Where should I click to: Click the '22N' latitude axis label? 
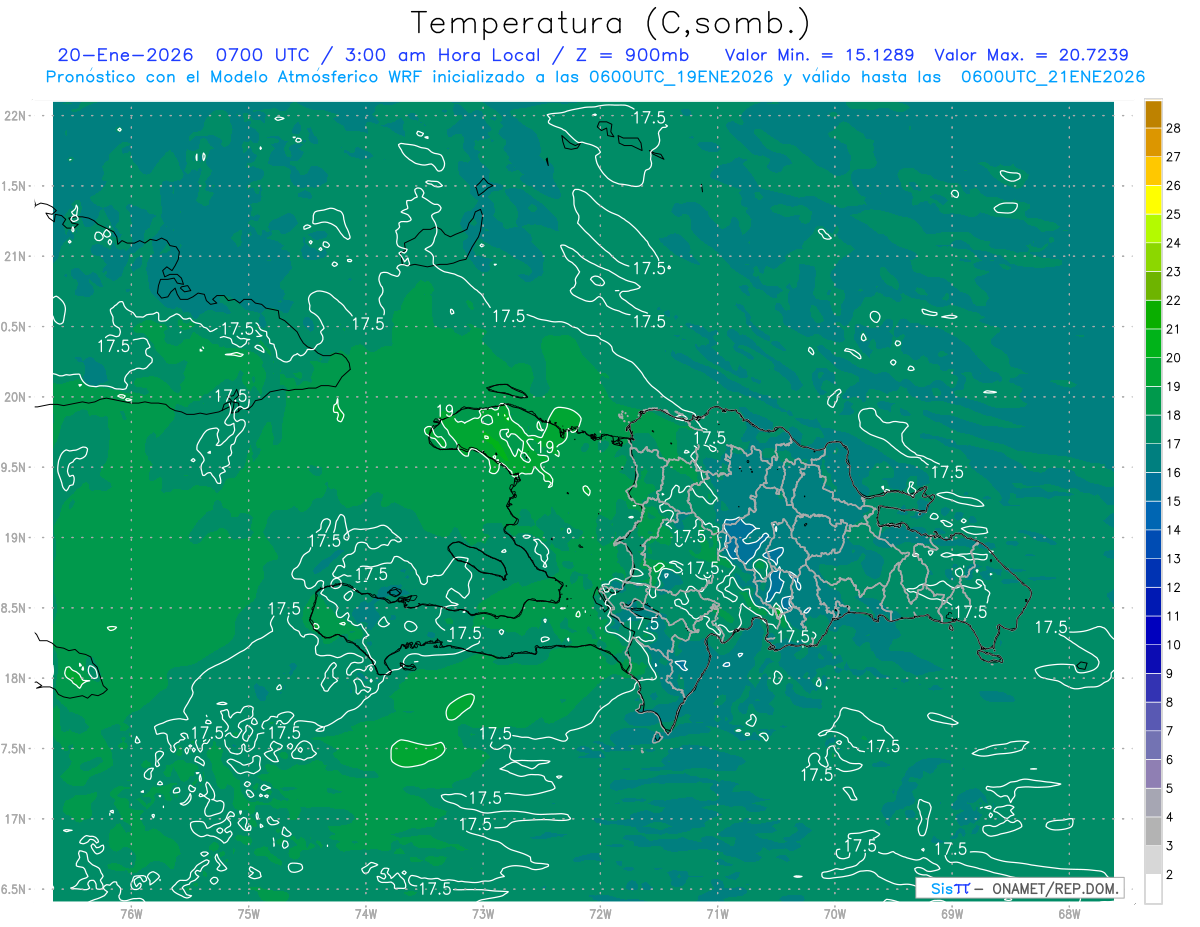[x=16, y=115]
